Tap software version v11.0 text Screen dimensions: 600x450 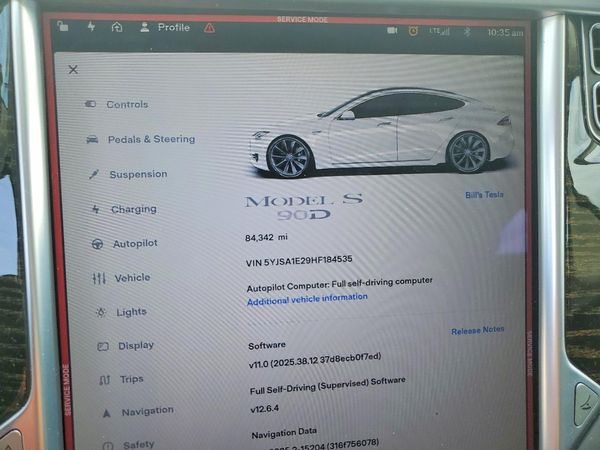[x=315, y=360]
